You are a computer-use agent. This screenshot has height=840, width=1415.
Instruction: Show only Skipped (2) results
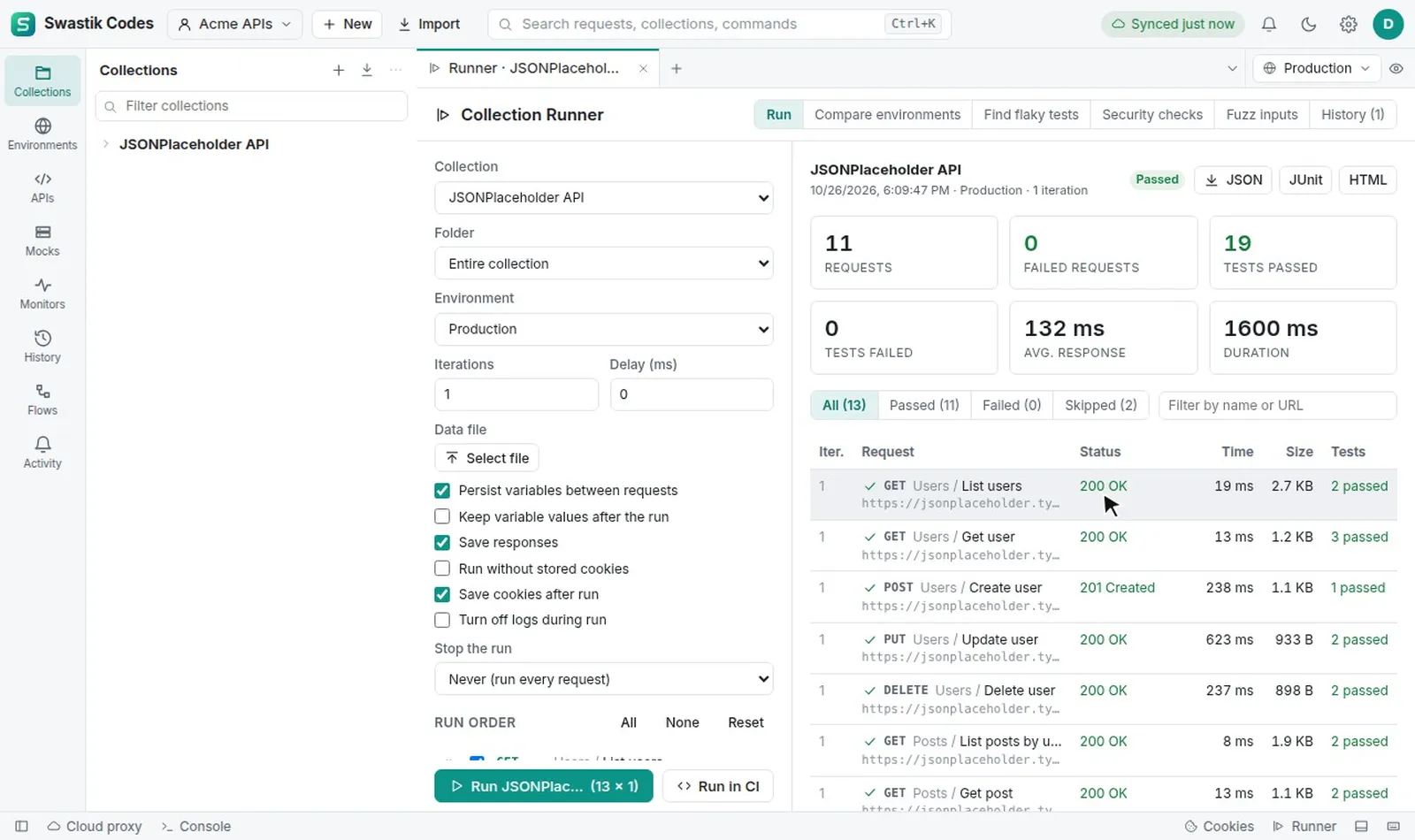(x=1101, y=405)
